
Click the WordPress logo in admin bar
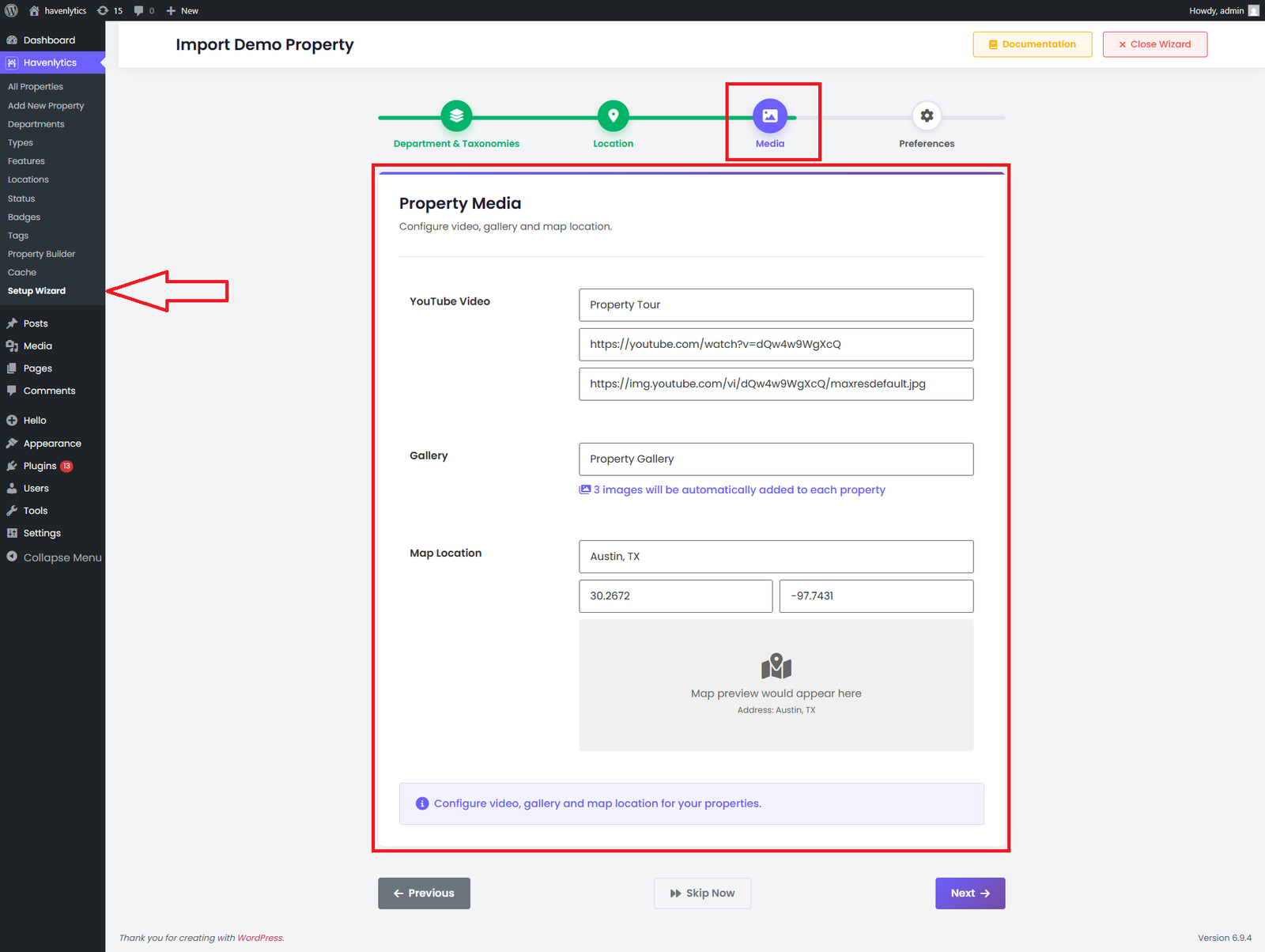11,10
